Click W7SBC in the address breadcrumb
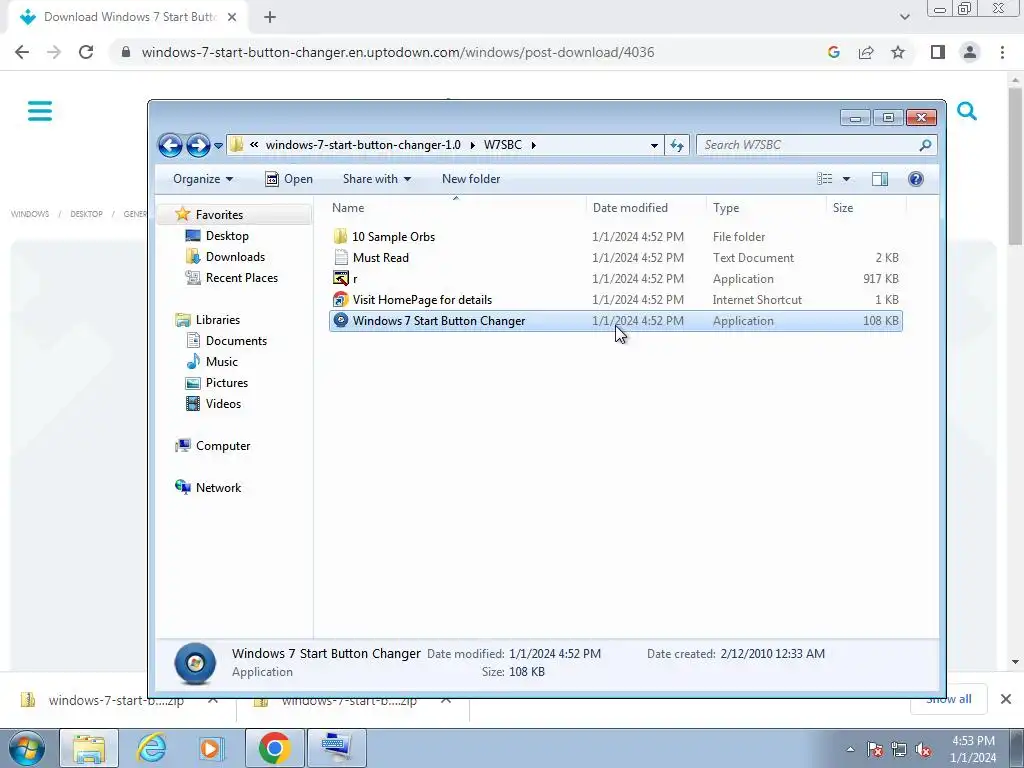1024x768 pixels. [x=503, y=145]
